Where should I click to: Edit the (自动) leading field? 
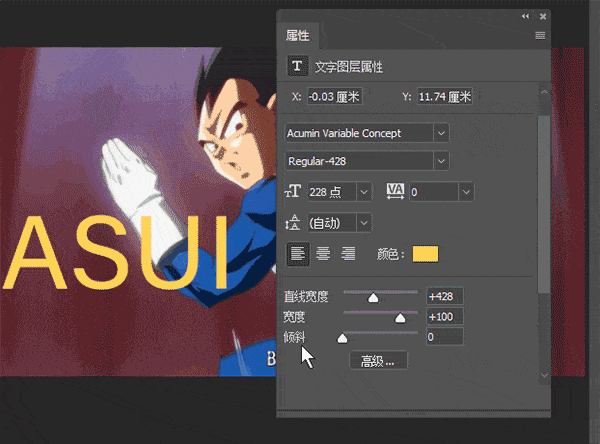click(x=332, y=223)
